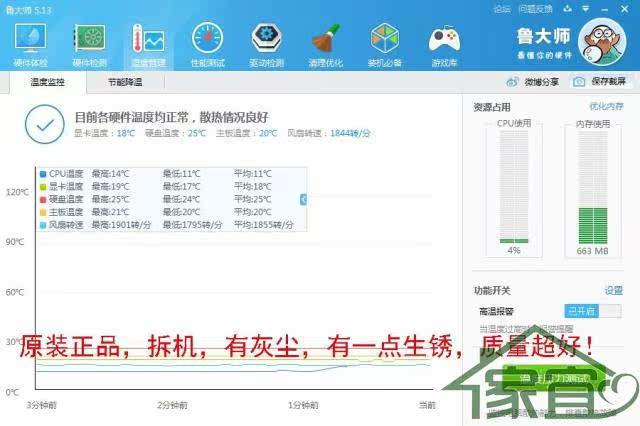Click 最高:1901转/分 fan value
The image size is (640, 426).
pos(121,225)
